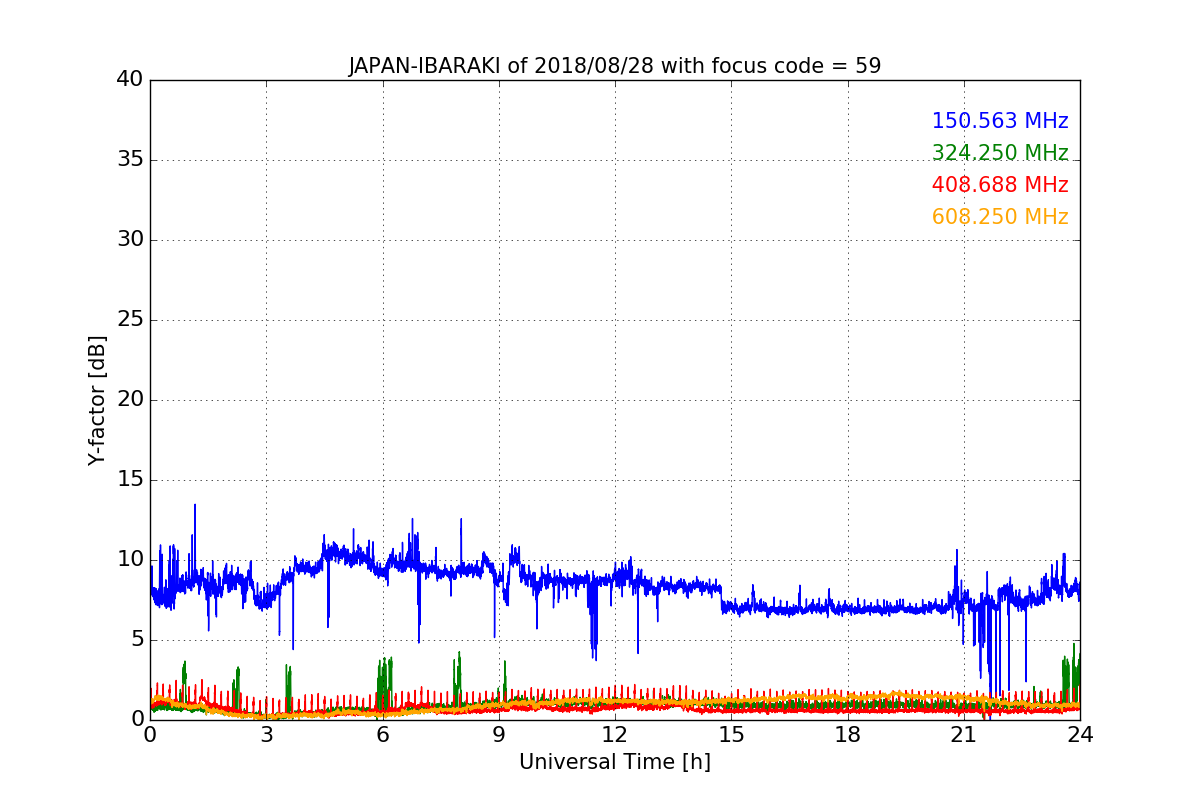The height and width of the screenshot is (800, 1200).
Task: Click the y-axis tick label 10
Action: pyautogui.click(x=130, y=559)
